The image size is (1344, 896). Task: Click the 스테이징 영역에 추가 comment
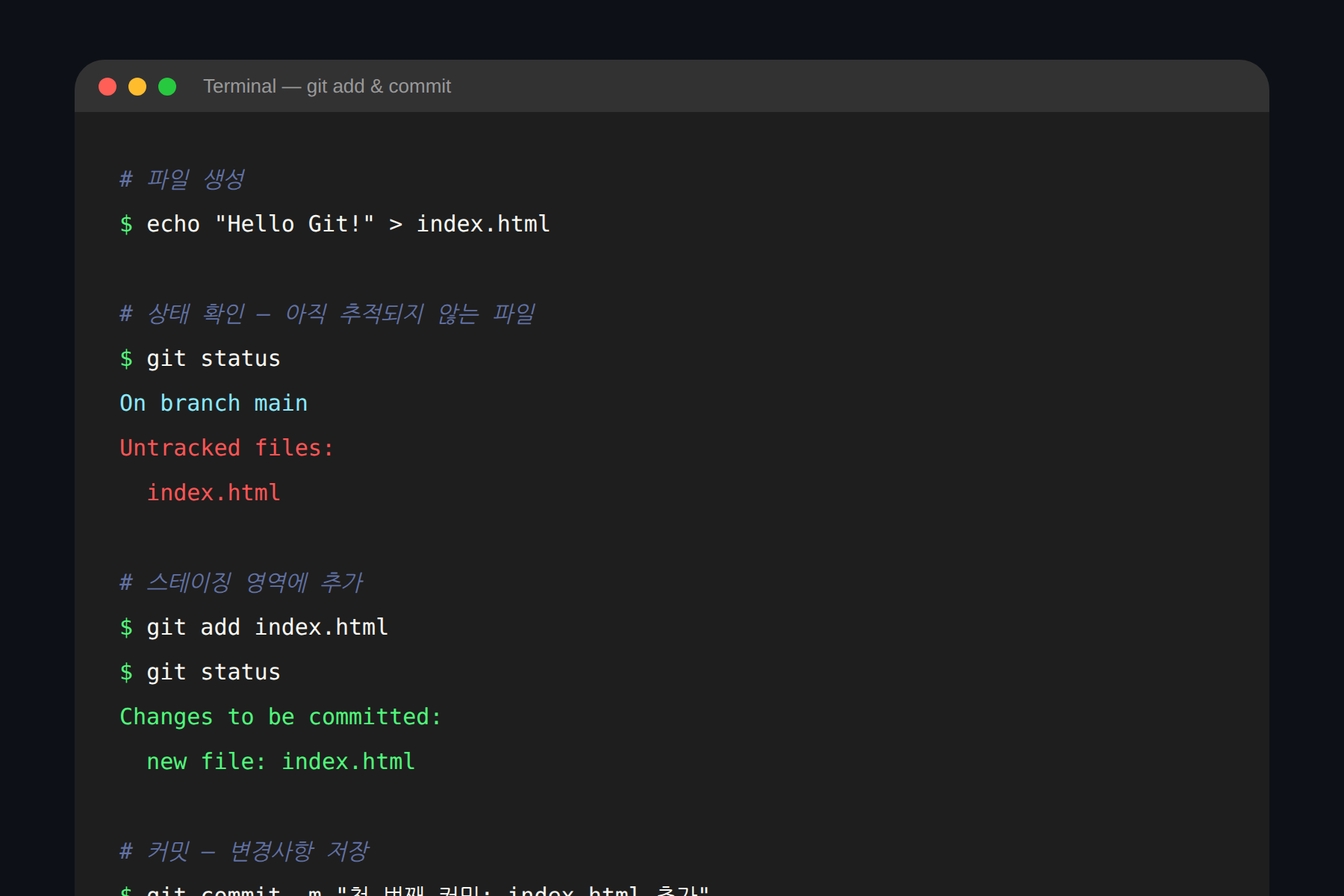click(241, 582)
